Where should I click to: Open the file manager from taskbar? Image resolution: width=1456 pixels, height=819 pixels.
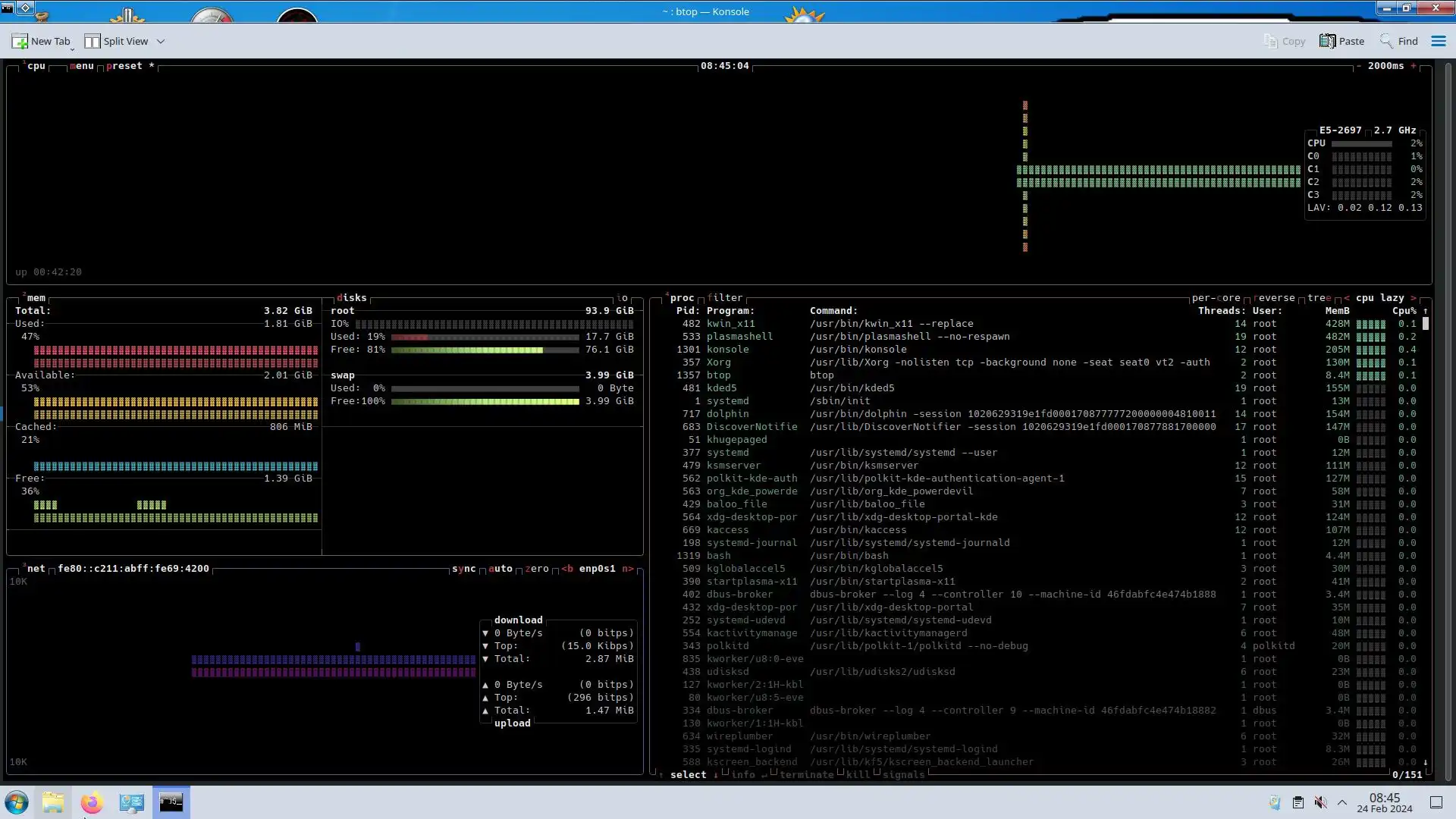[x=53, y=802]
